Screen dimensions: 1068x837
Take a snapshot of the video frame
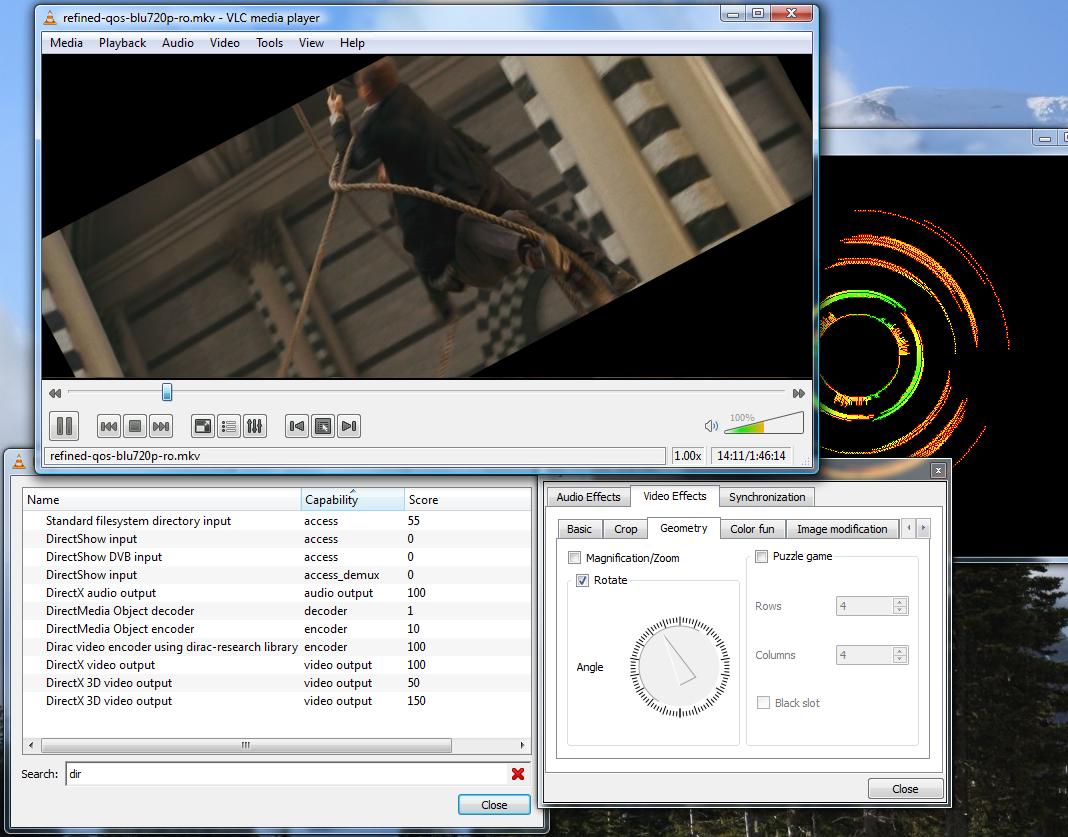(x=322, y=426)
